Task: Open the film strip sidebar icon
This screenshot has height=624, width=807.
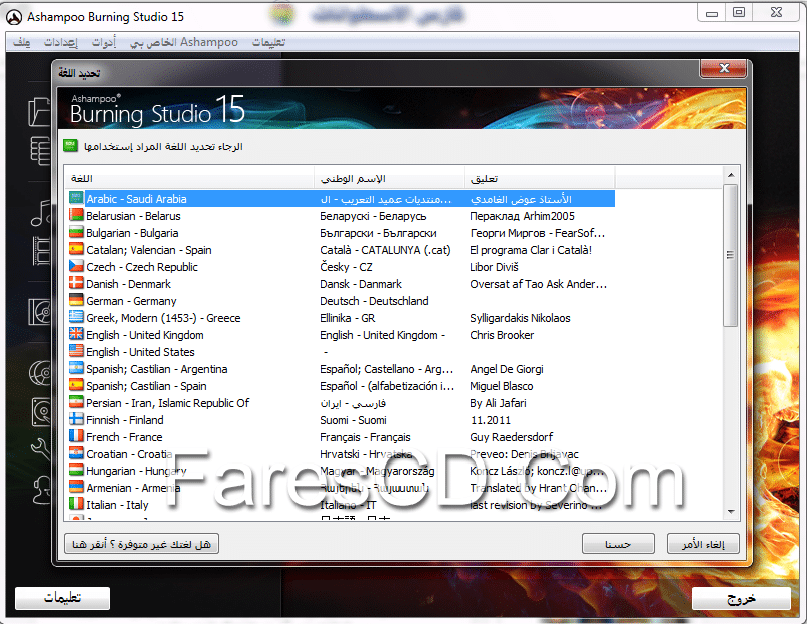Action: (41, 251)
